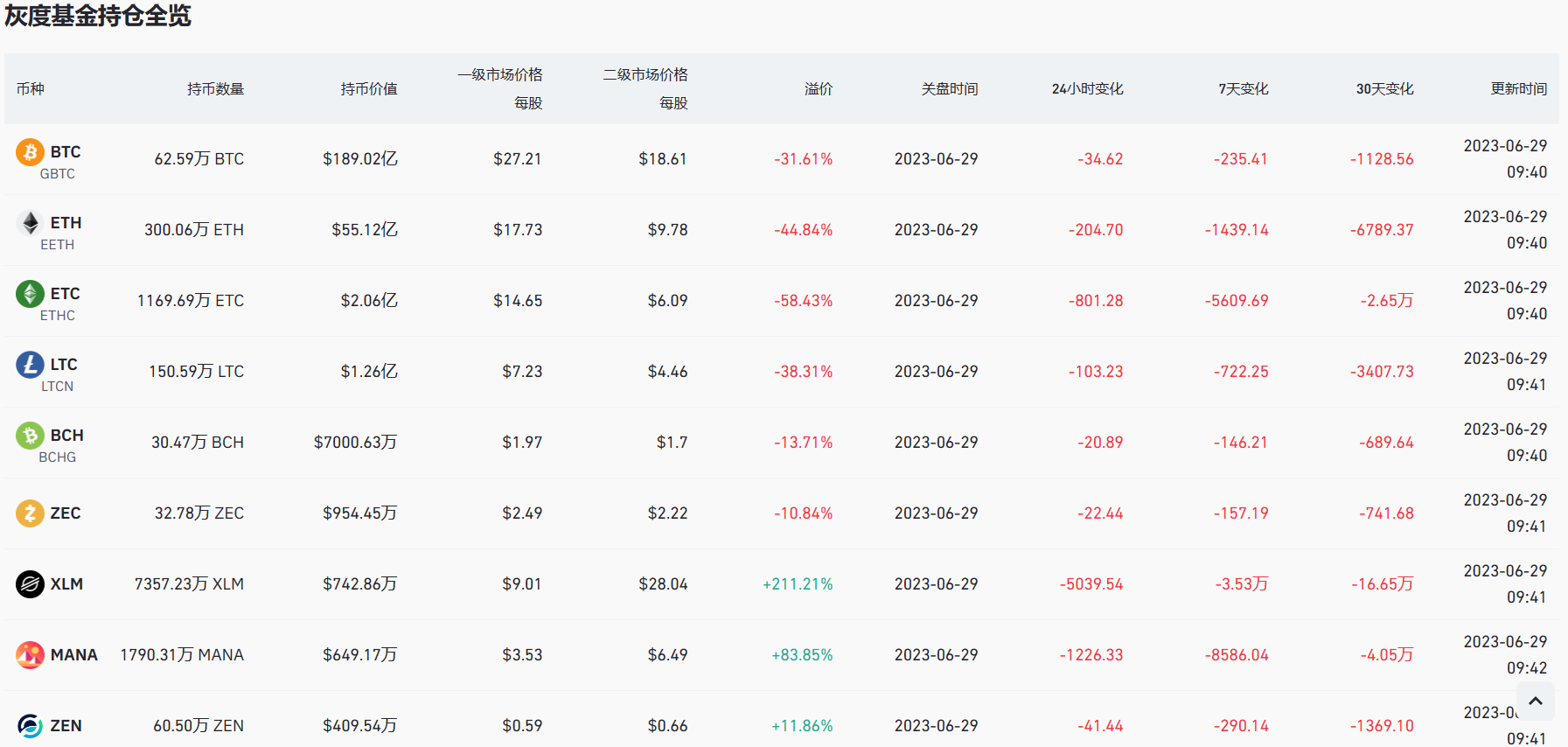Select the -31.61% premium value
The image size is (1568, 747).
coord(804,159)
